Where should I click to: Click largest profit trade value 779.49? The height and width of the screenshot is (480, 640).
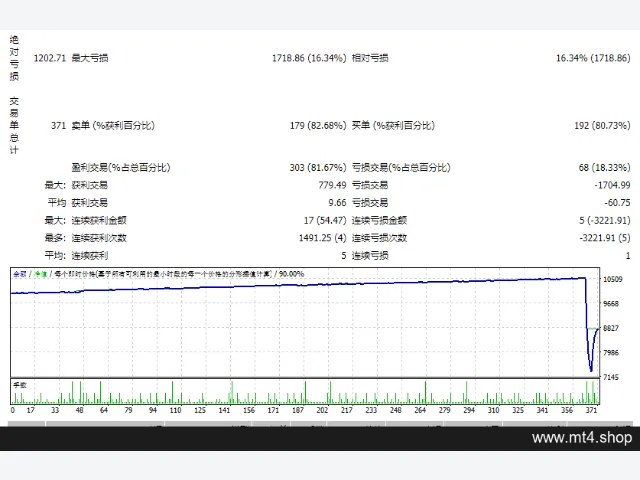tap(332, 185)
